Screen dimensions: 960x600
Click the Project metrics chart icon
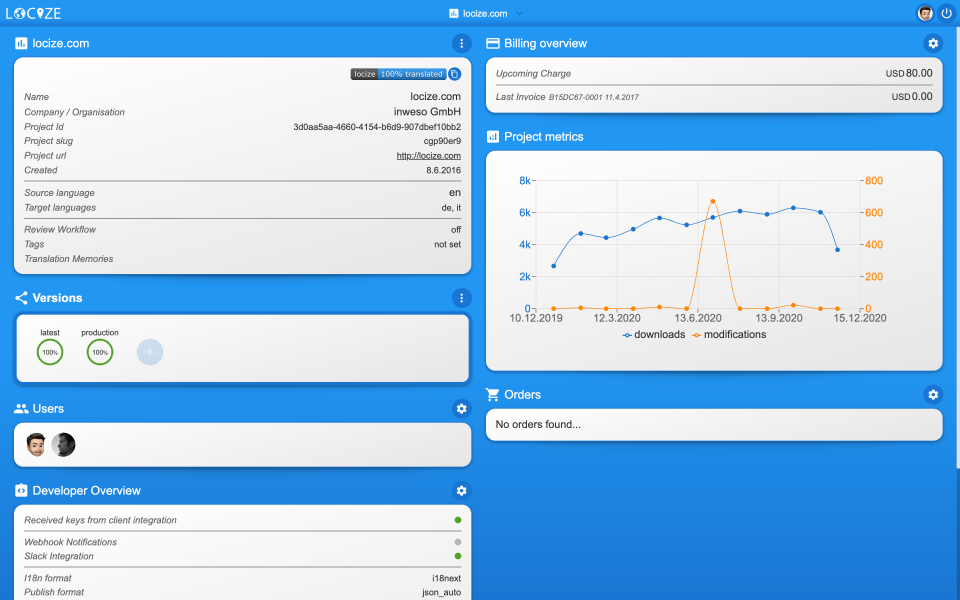(493, 137)
